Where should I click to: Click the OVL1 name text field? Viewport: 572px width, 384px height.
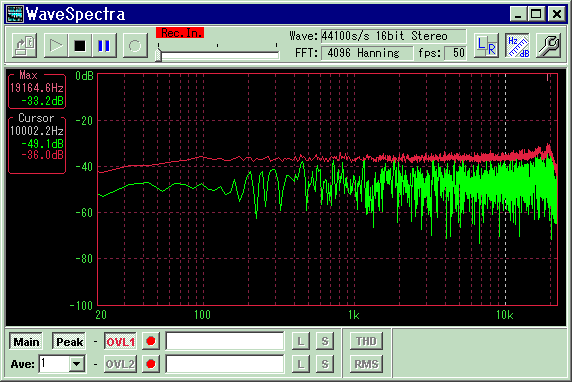(x=225, y=341)
